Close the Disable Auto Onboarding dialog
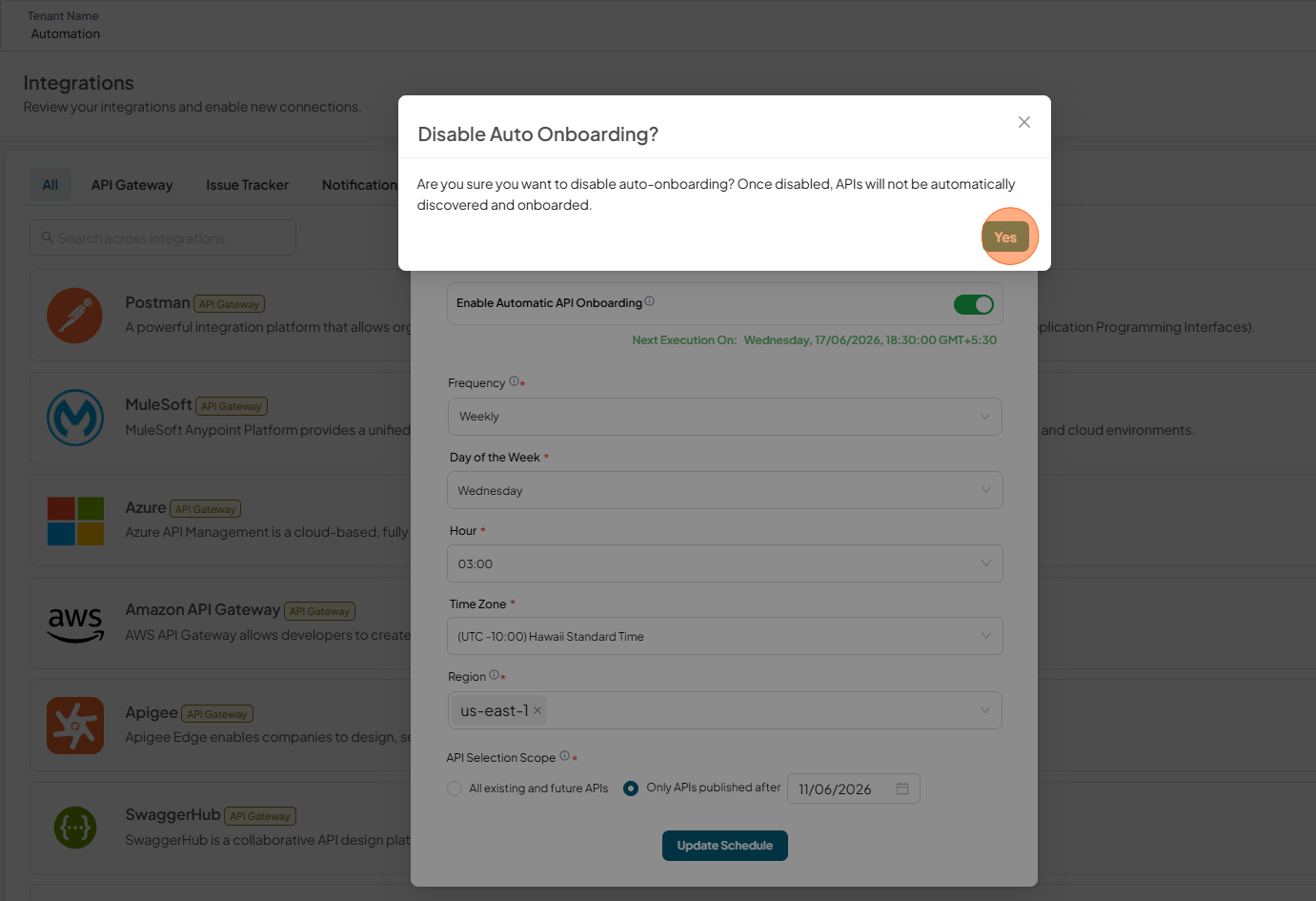This screenshot has height=901, width=1316. tap(1024, 122)
